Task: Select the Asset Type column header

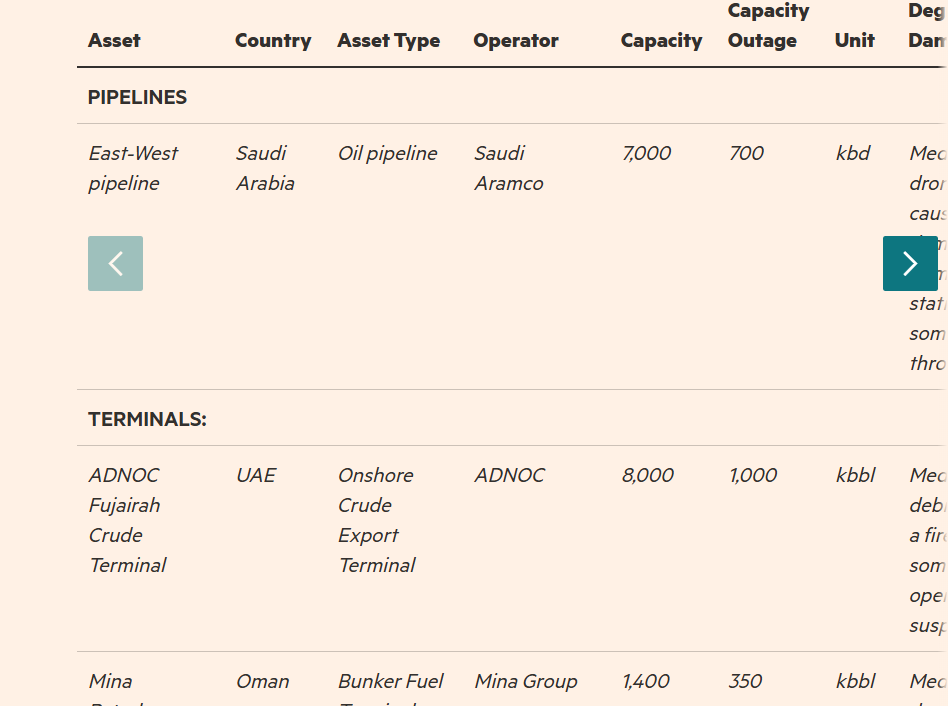Action: coord(388,41)
